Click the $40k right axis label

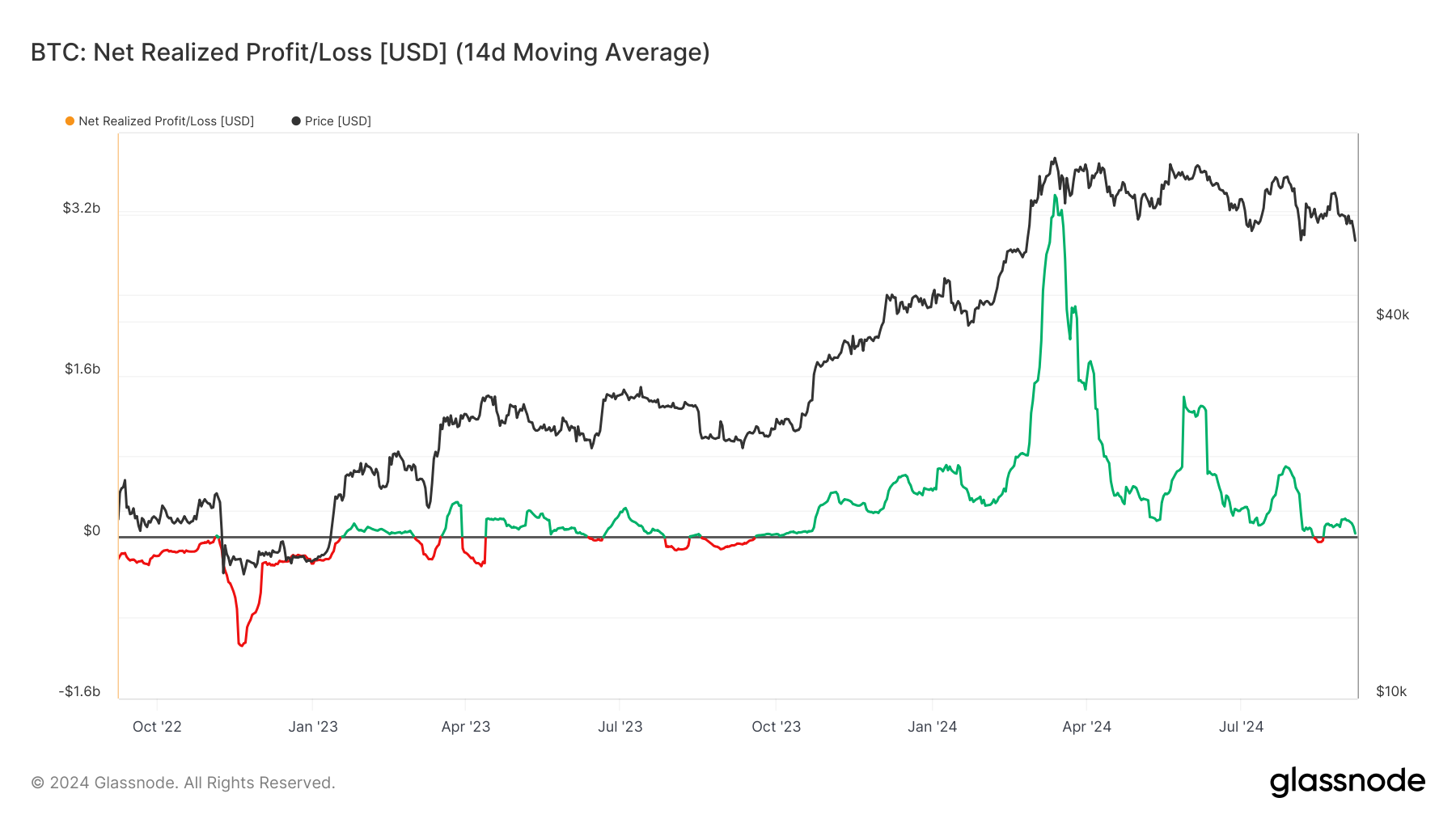[1392, 315]
